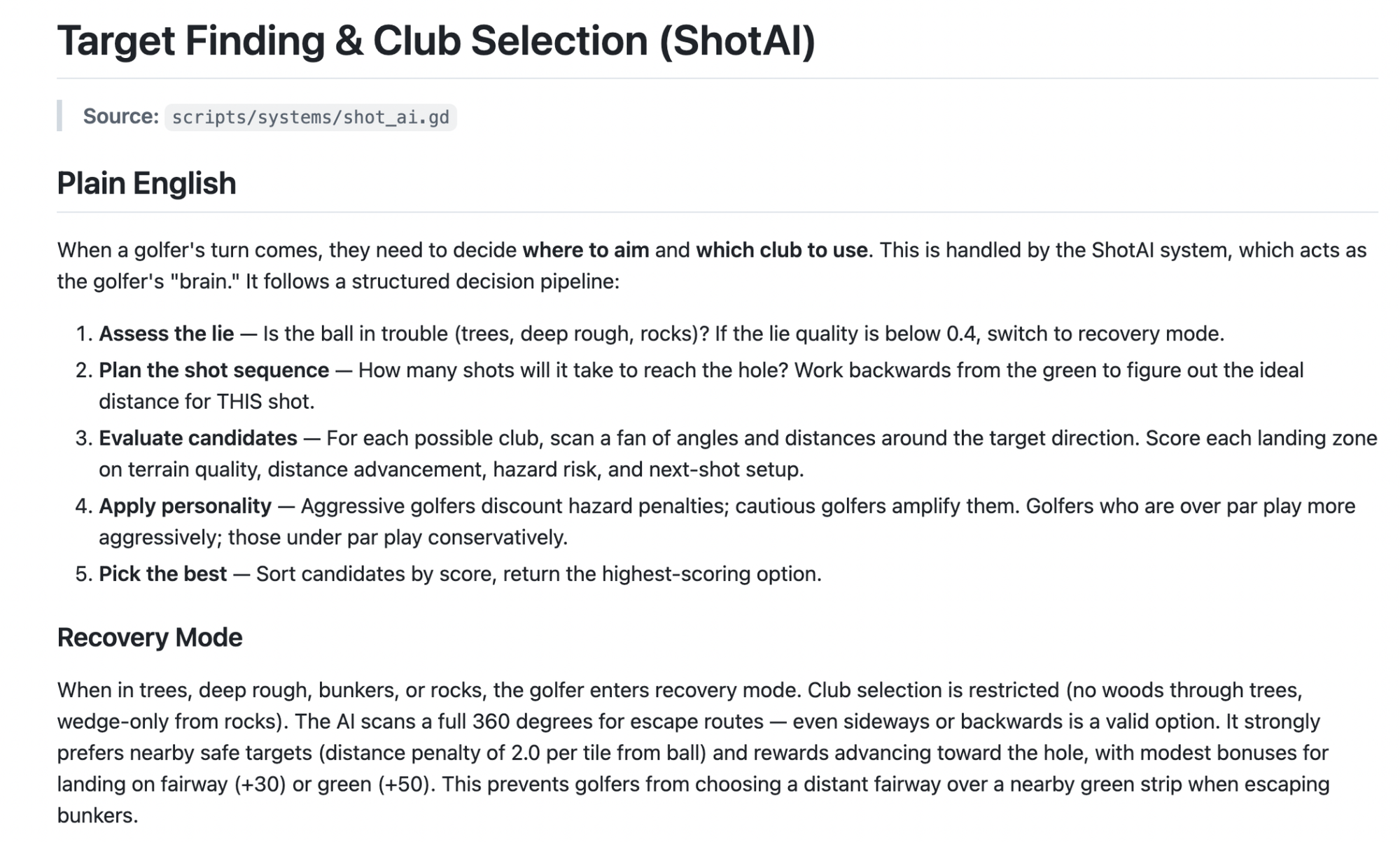The width and height of the screenshot is (1400, 842).
Task: Click the "Target Finding & Club Selection (ShotAI)" title
Action: 436,41
